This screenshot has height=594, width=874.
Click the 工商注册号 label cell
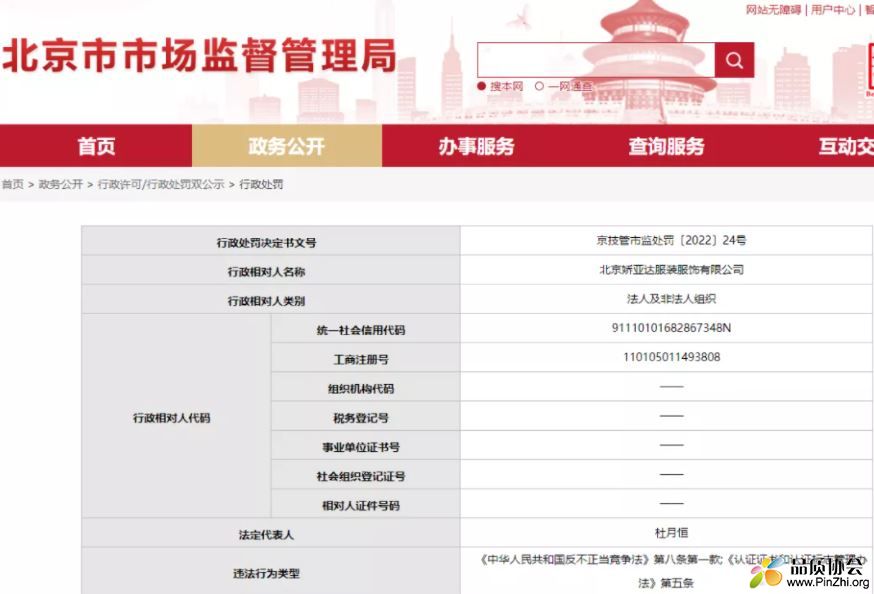click(366, 357)
